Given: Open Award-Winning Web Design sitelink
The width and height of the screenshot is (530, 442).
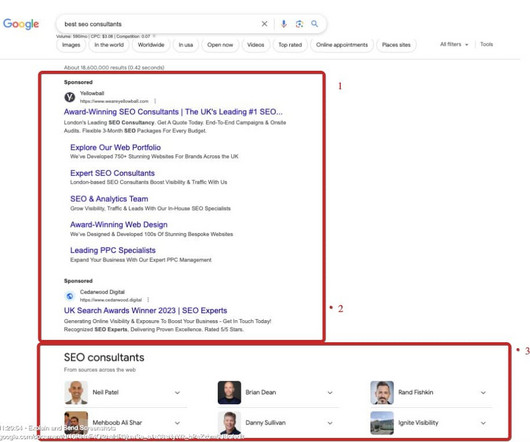Looking at the screenshot, I should [x=119, y=225].
